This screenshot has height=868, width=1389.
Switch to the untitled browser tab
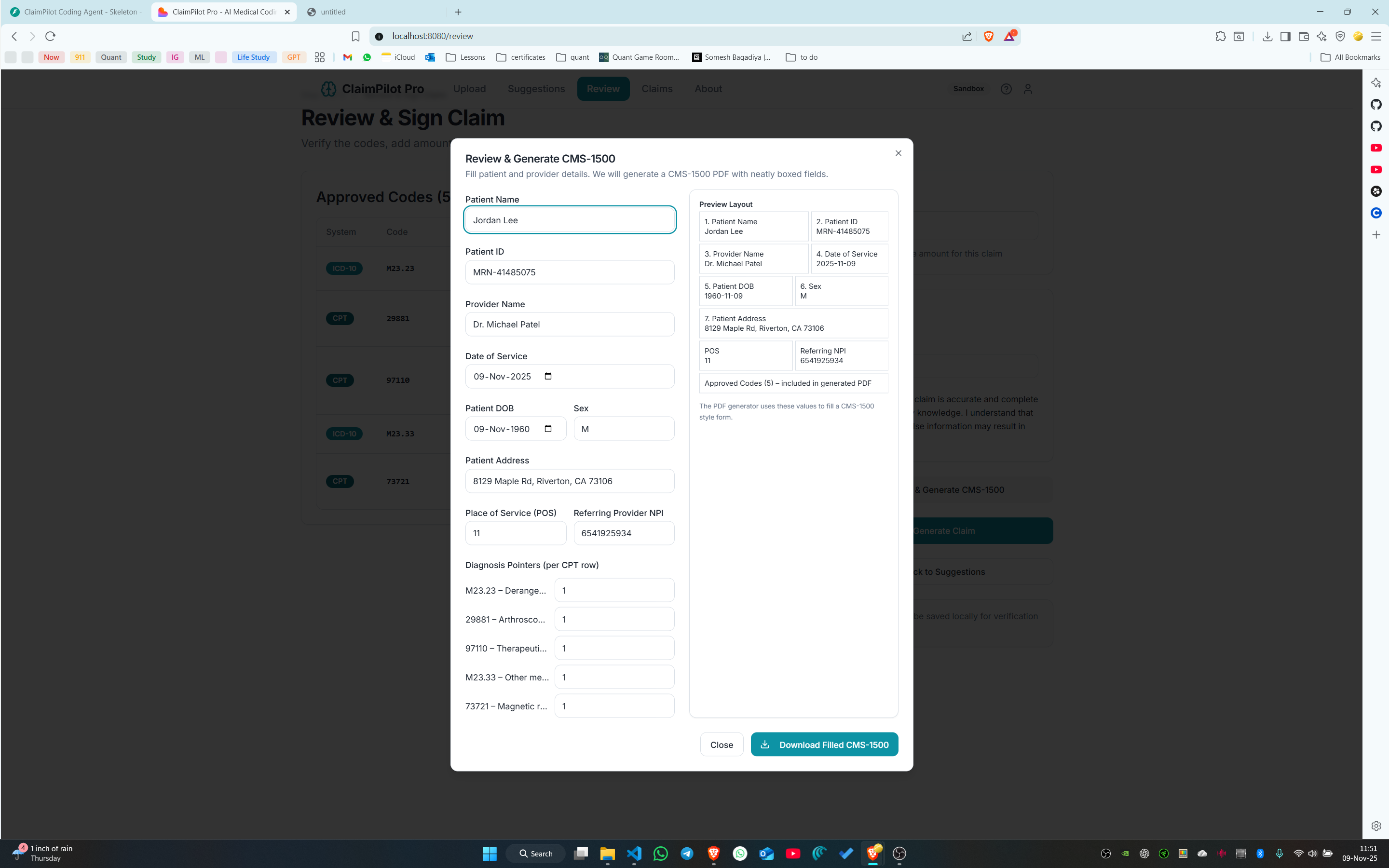click(333, 12)
